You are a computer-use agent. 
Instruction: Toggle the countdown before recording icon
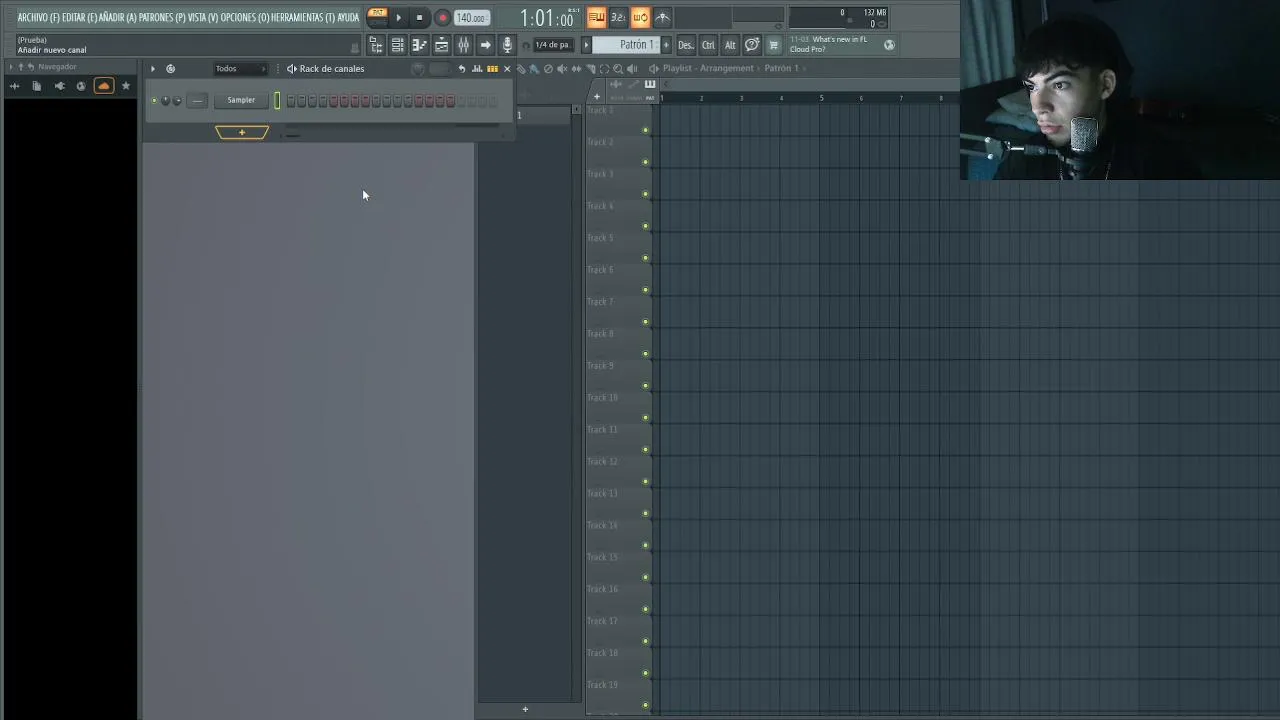coord(618,17)
